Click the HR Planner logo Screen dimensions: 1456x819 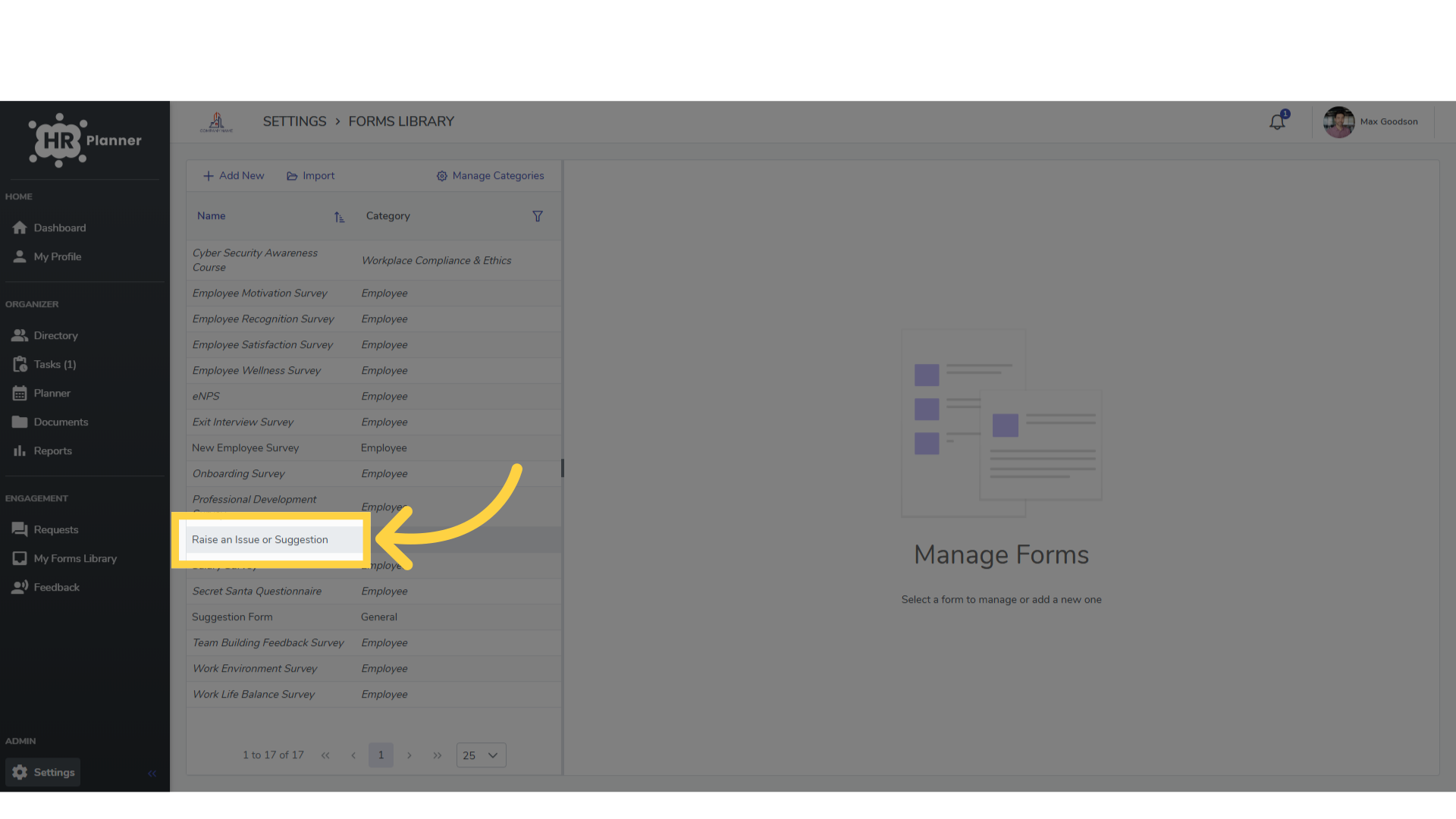pyautogui.click(x=85, y=140)
